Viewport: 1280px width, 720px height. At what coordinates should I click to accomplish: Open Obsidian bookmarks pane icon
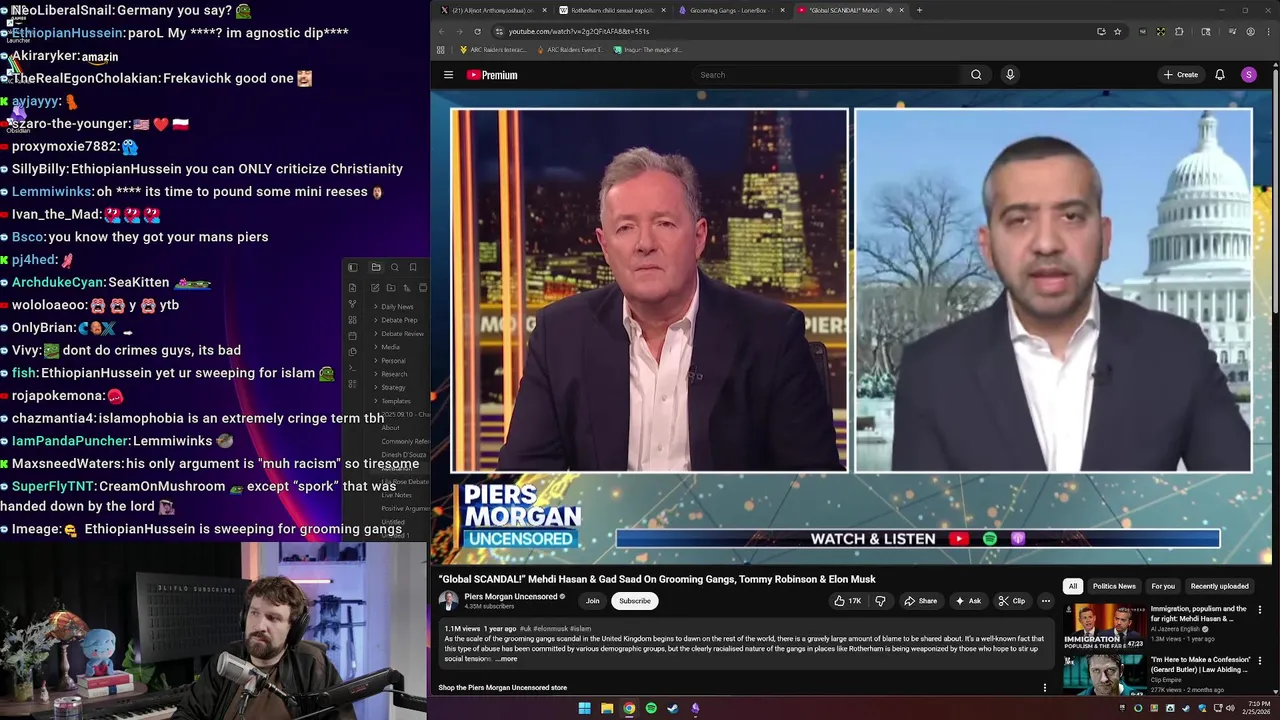click(413, 267)
